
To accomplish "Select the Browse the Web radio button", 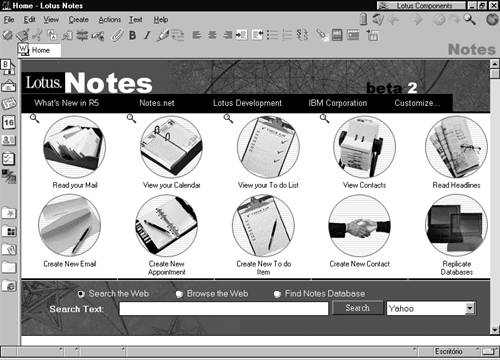I will [x=179, y=294].
